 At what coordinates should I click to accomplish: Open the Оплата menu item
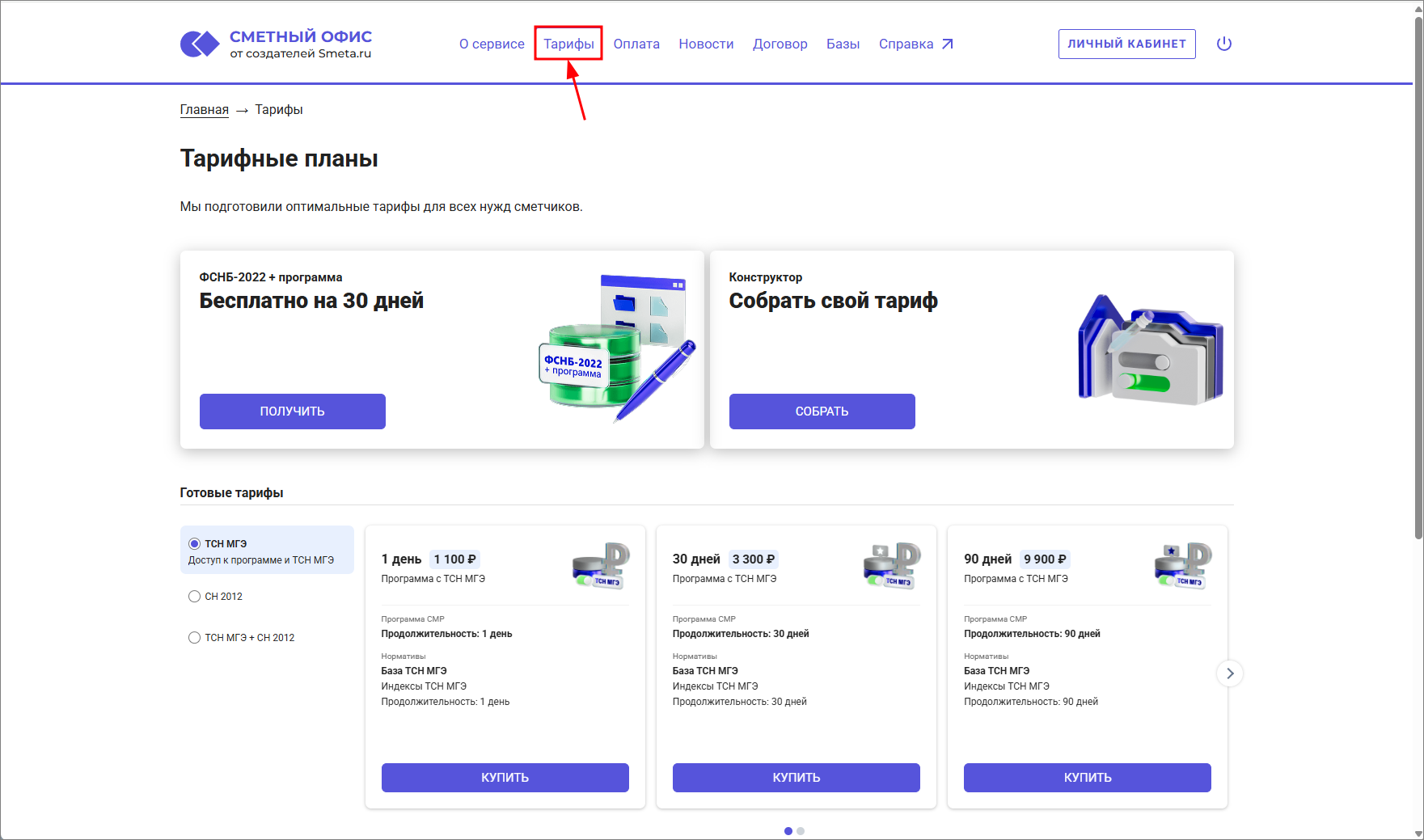tap(636, 44)
